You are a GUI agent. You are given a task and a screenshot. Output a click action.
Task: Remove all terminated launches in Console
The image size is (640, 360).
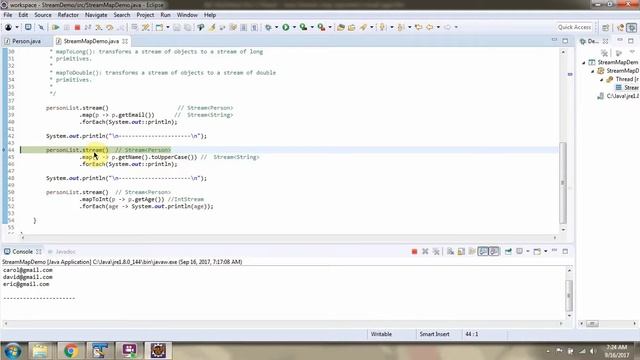click(x=436, y=251)
